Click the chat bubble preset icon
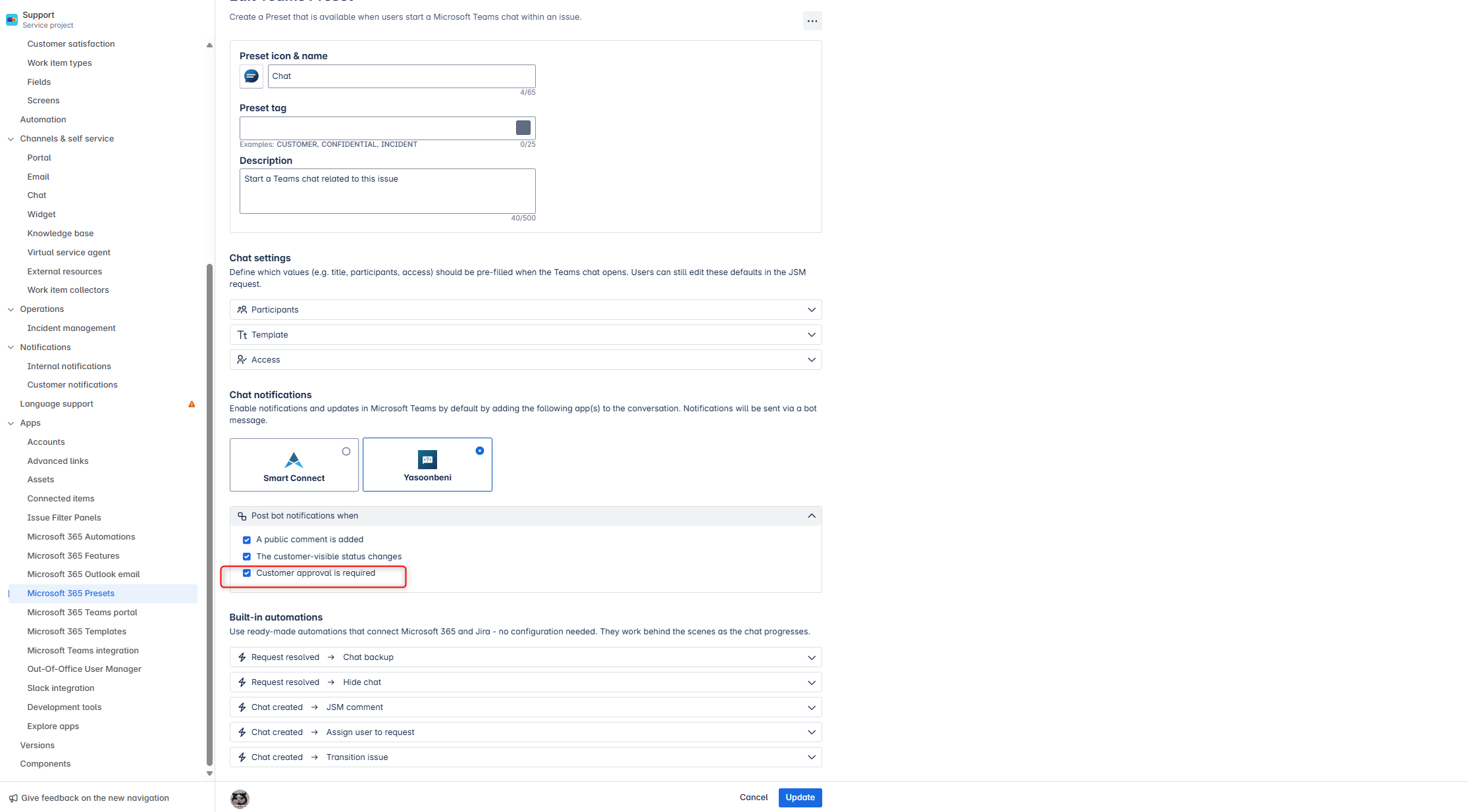 tap(251, 76)
